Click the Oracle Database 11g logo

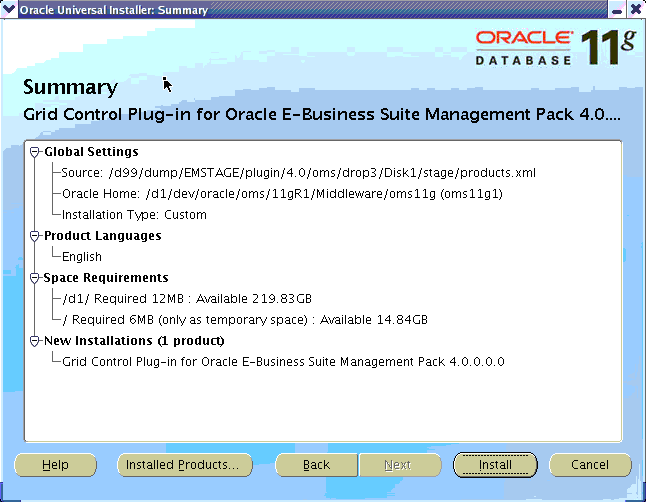[x=555, y=47]
